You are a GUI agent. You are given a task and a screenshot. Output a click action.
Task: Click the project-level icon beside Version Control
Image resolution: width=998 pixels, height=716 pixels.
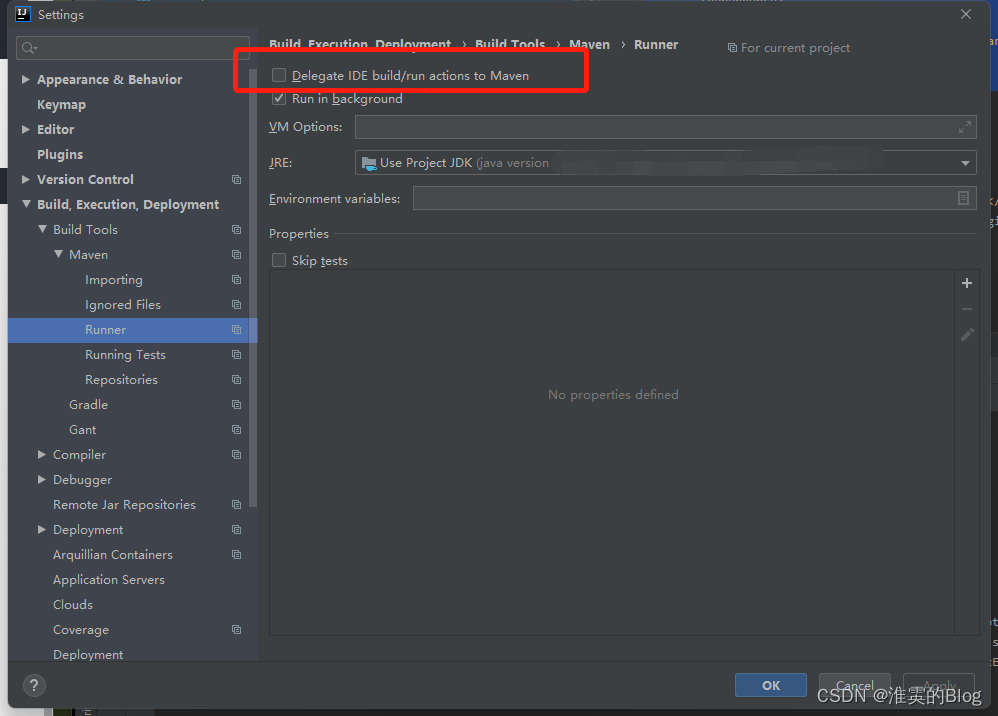236,179
